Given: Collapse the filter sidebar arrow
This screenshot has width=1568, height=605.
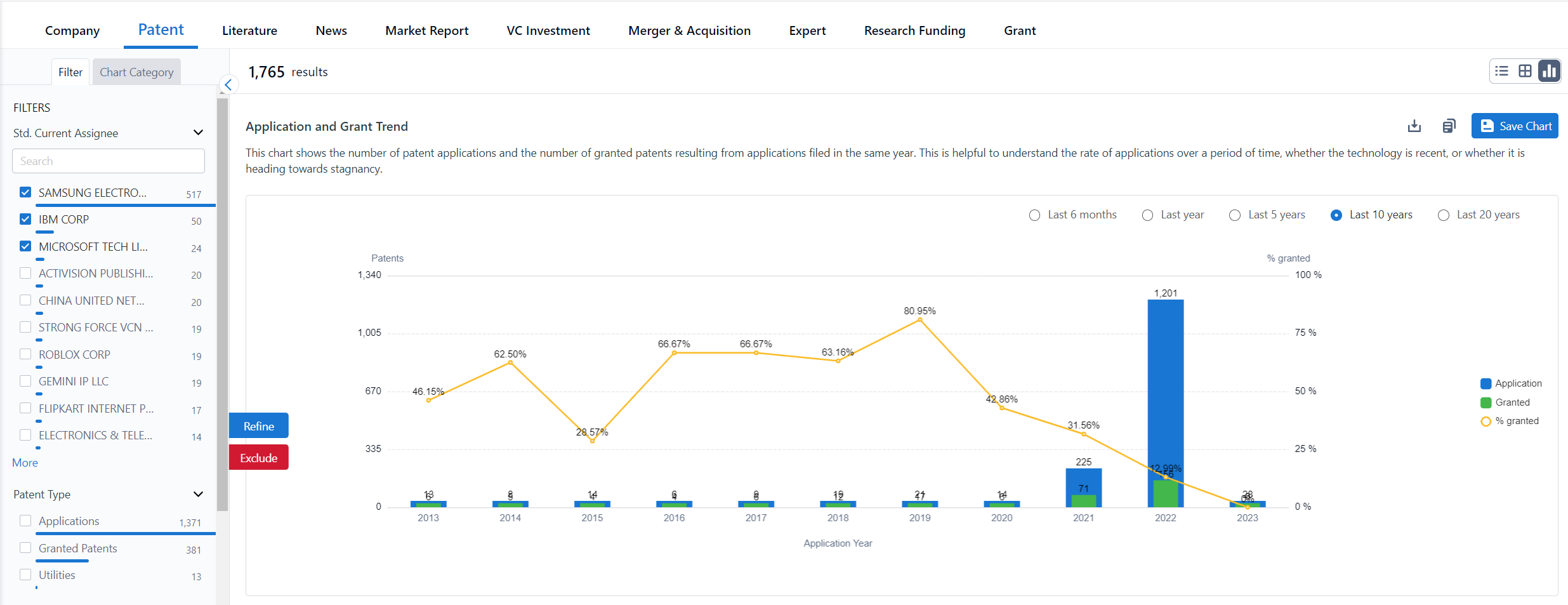Looking at the screenshot, I should (228, 84).
